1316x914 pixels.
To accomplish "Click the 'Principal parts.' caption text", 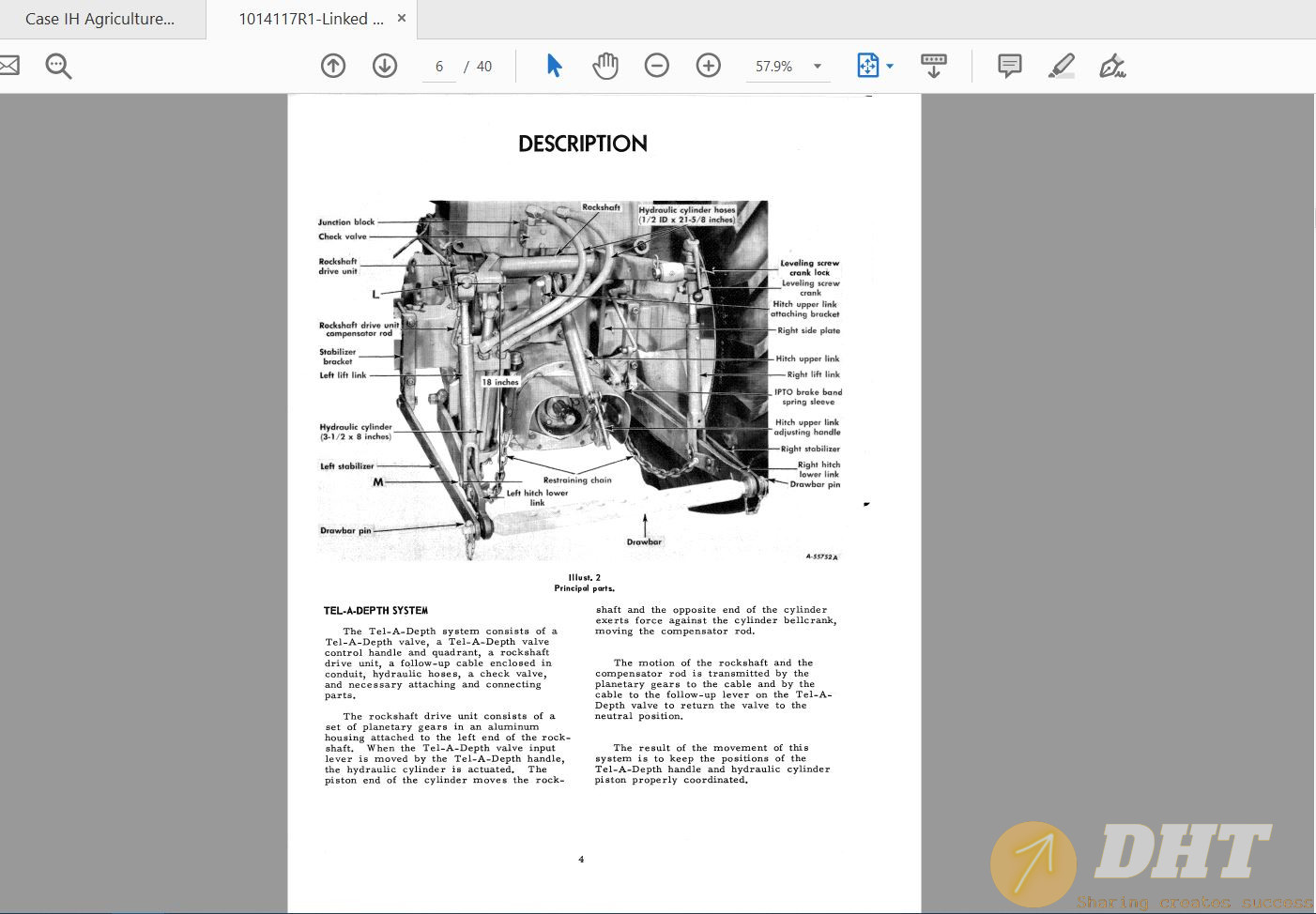I will click(x=584, y=588).
